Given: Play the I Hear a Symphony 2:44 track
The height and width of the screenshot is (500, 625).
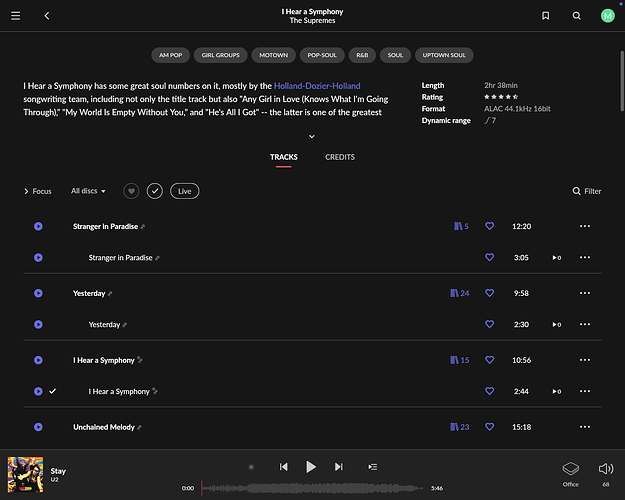Looking at the screenshot, I should pos(38,391).
